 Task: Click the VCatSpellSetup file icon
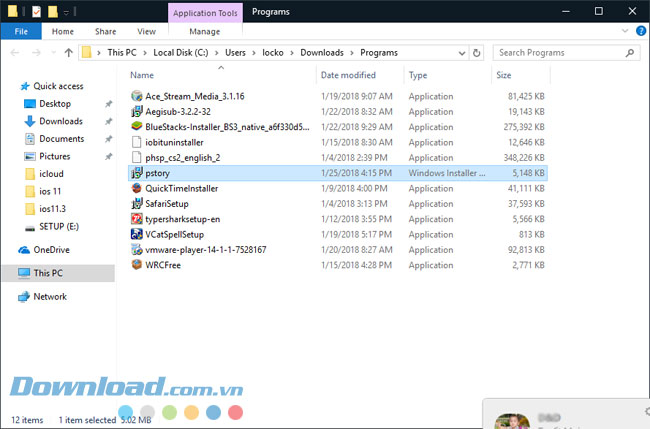click(x=137, y=234)
